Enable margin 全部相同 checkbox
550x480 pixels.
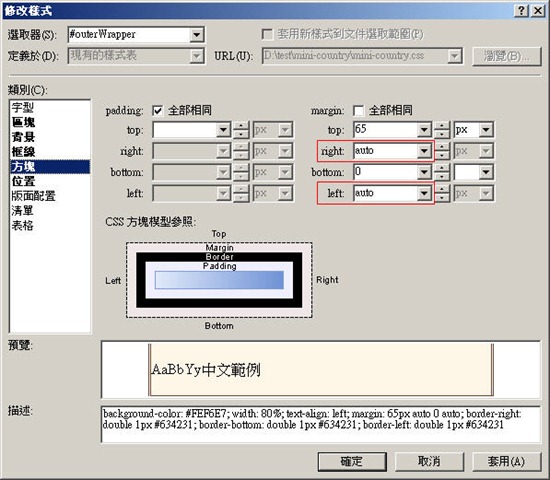click(x=358, y=111)
